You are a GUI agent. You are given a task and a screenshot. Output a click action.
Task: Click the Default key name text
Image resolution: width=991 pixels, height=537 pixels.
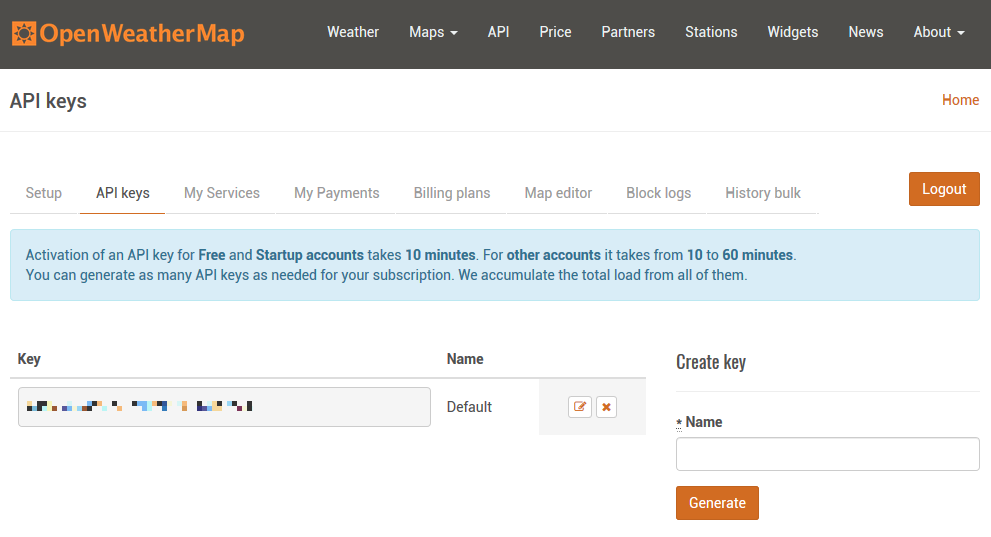point(469,407)
